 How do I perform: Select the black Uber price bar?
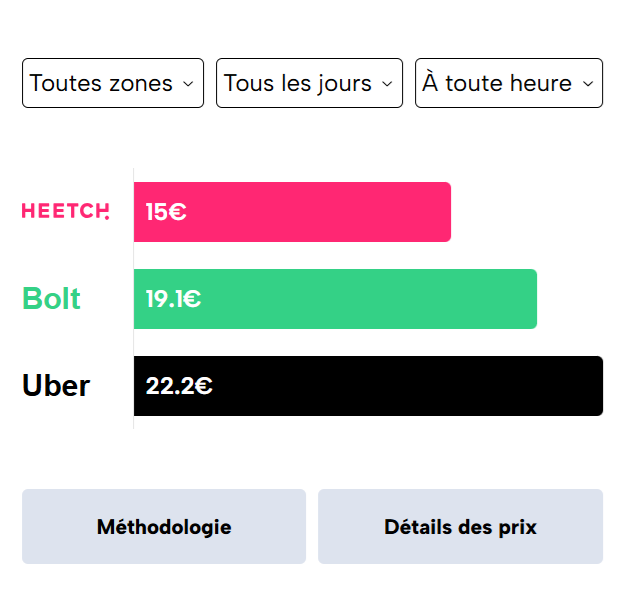tap(368, 386)
